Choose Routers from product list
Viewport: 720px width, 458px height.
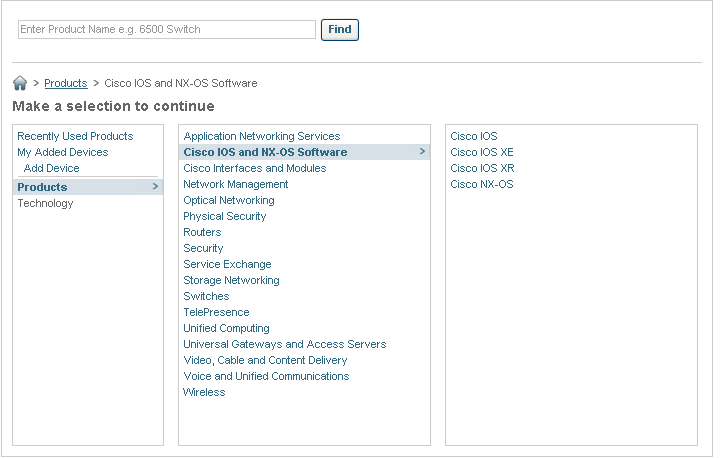pyautogui.click(x=202, y=232)
